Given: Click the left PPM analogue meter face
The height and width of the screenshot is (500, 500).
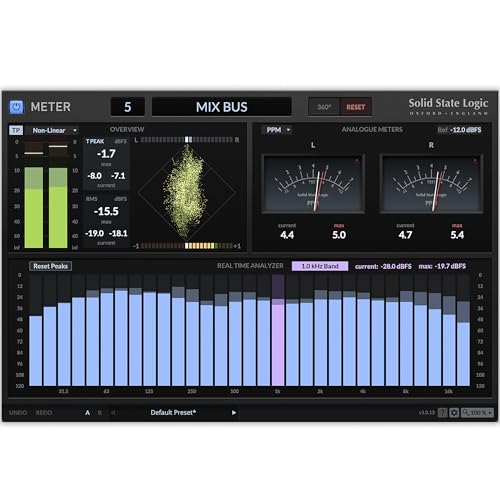Looking at the screenshot, I should (x=313, y=184).
